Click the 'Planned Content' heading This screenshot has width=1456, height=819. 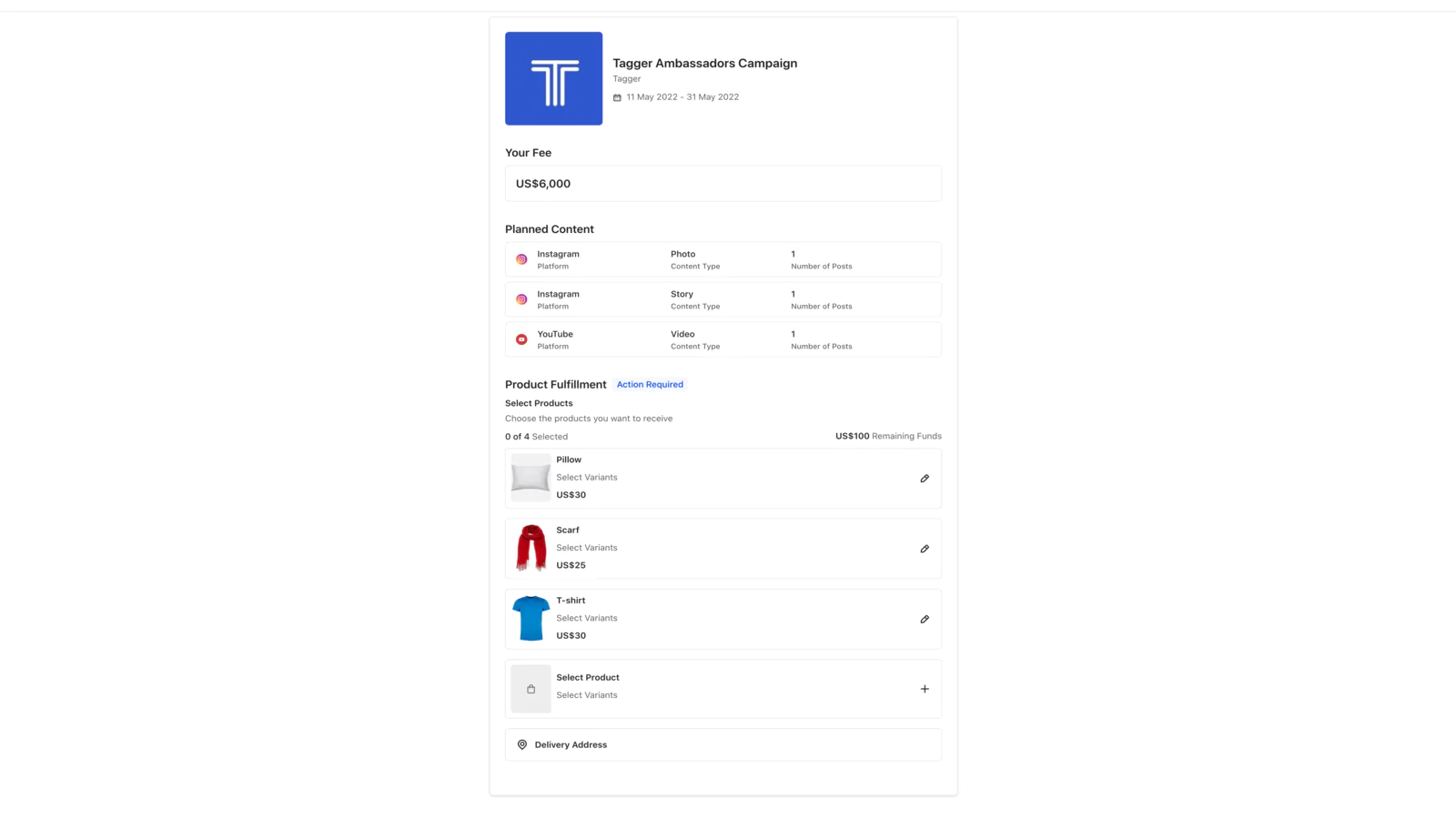tap(550, 229)
